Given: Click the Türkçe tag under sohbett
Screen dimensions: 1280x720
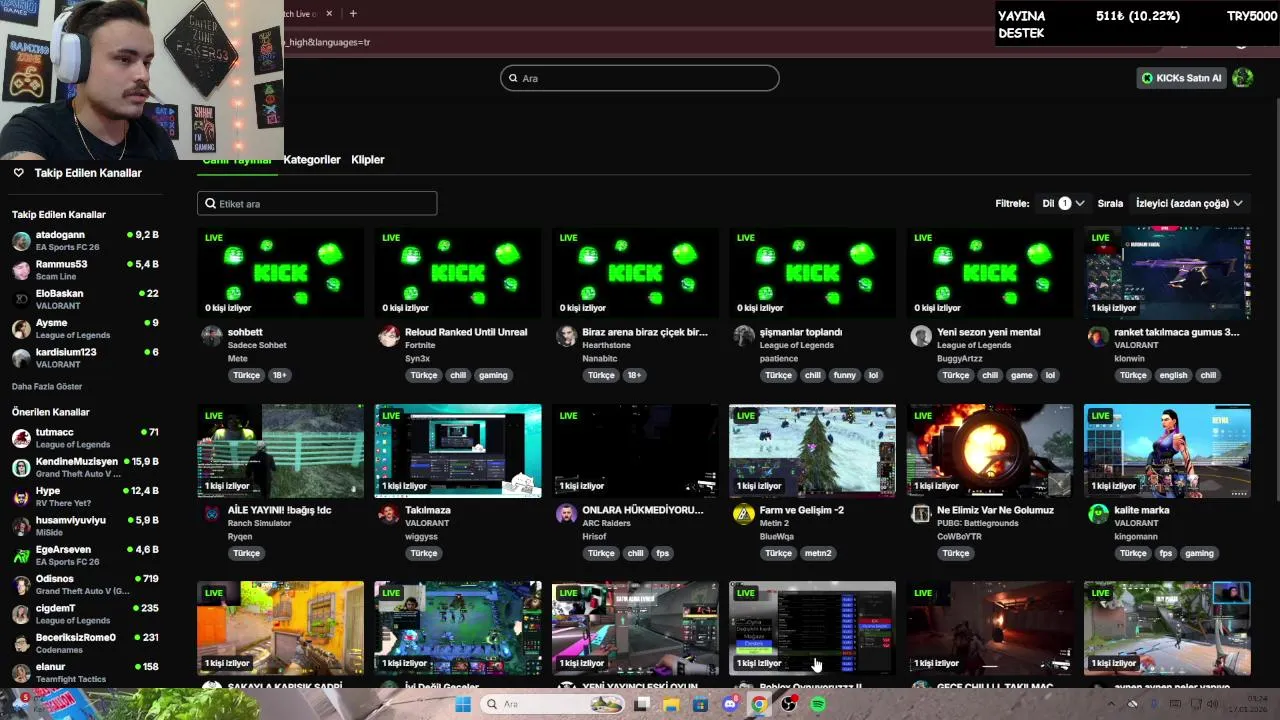Looking at the screenshot, I should tap(246, 375).
